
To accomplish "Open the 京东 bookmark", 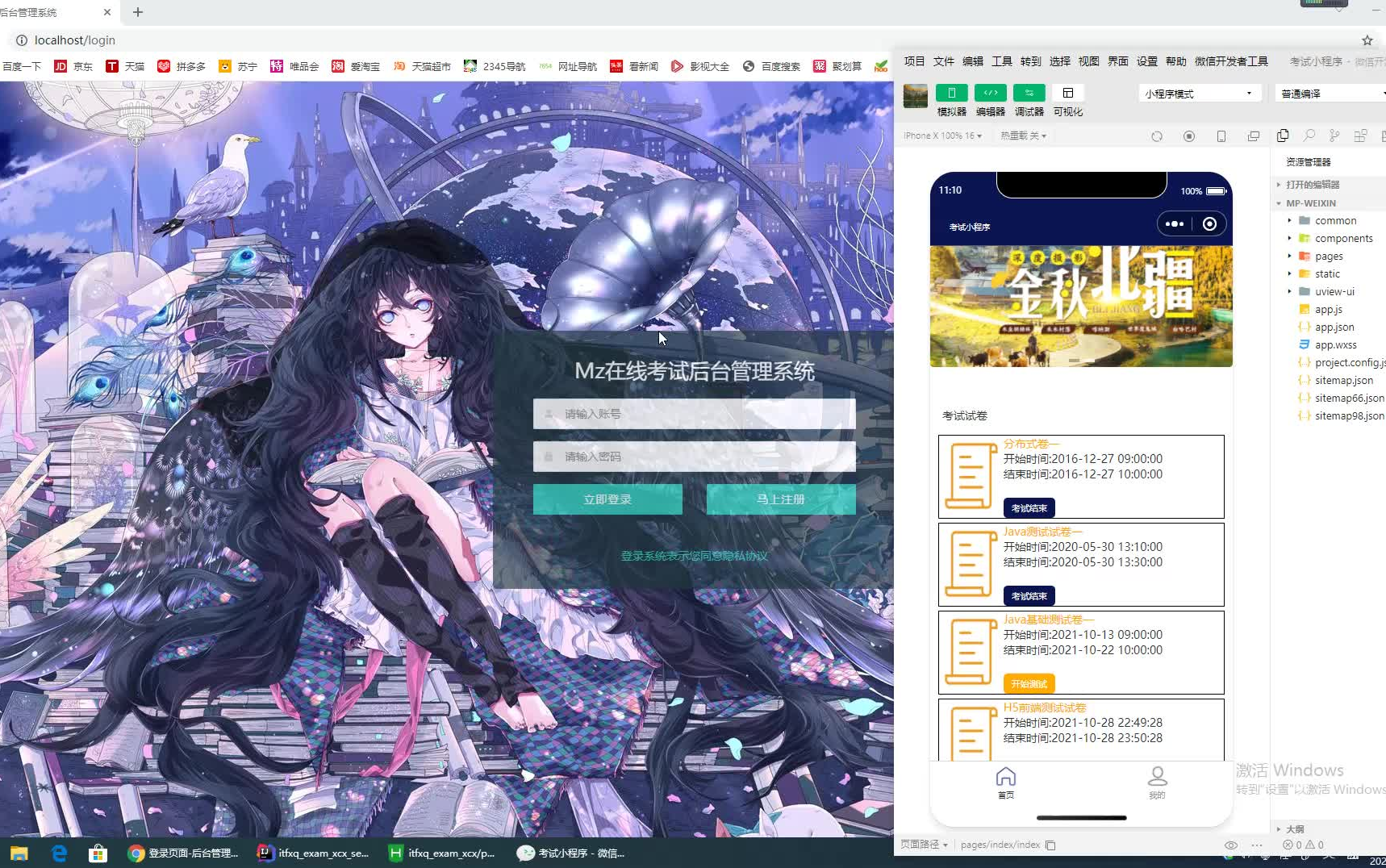I will point(73,66).
